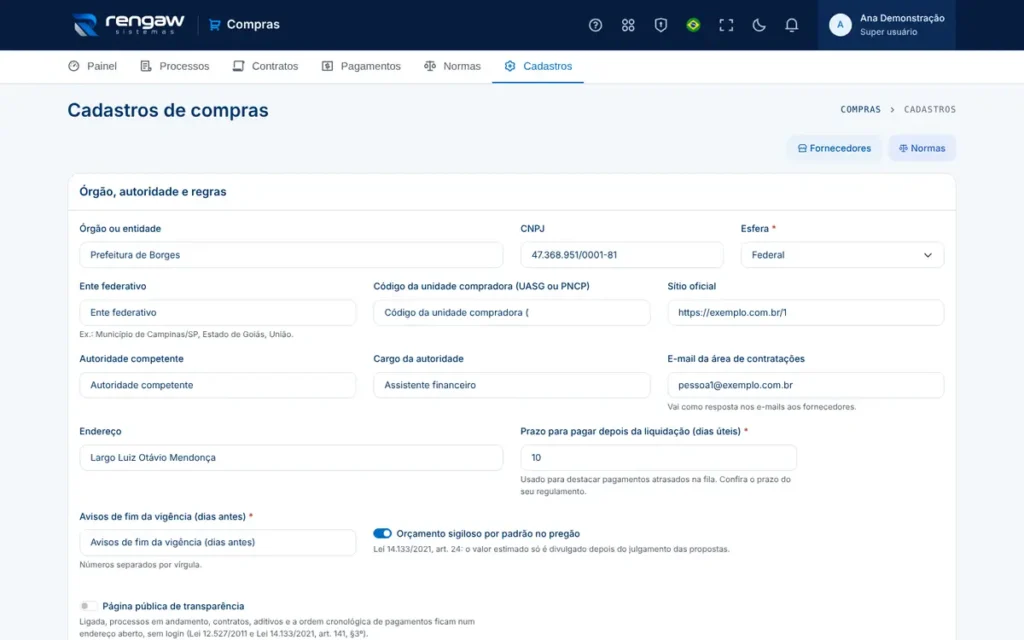
Task: Open the apps grid icon
Action: 628,25
